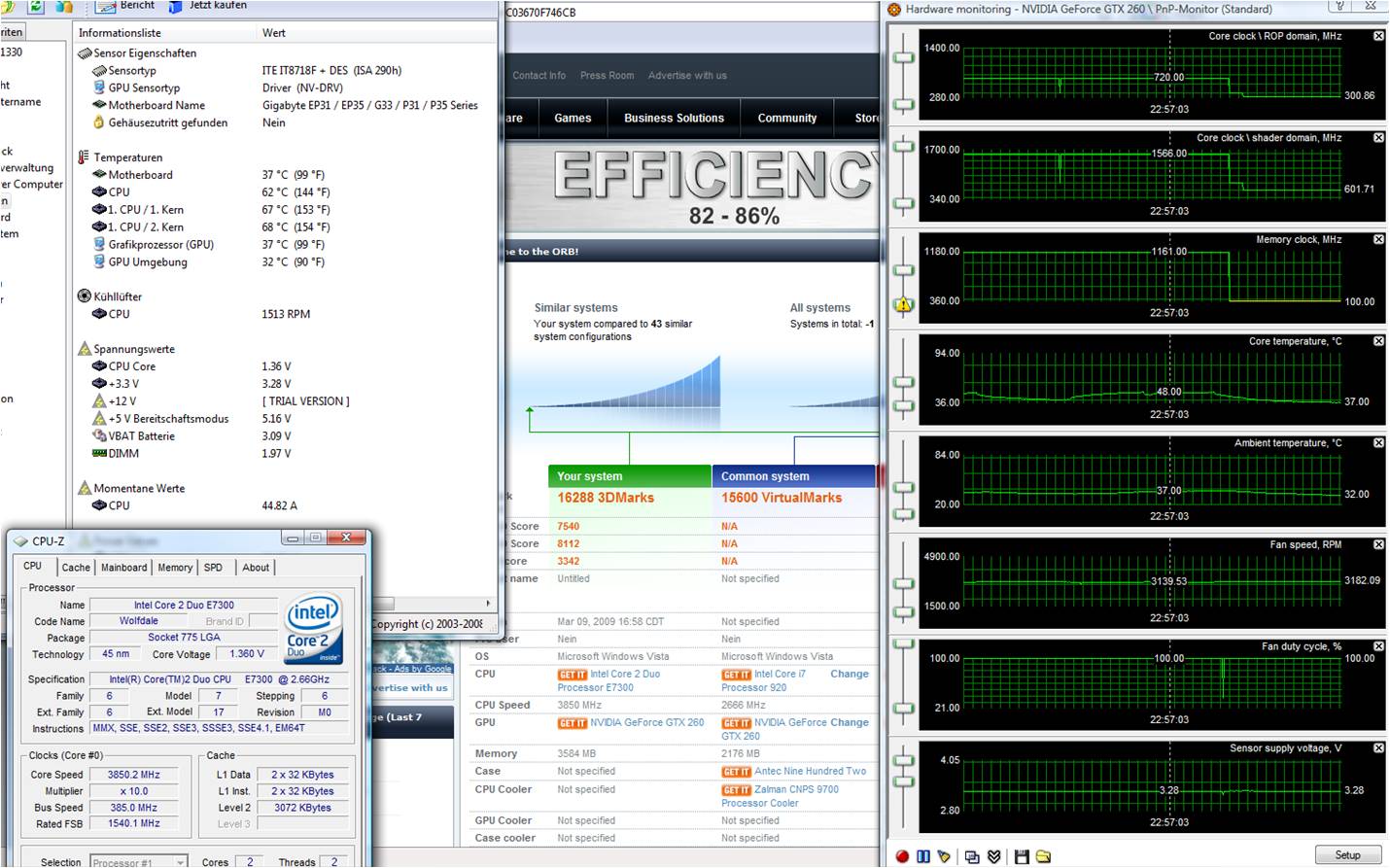Click the green refresh icon in Everest toolbar
The width and height of the screenshot is (1390, 868).
(36, 7)
